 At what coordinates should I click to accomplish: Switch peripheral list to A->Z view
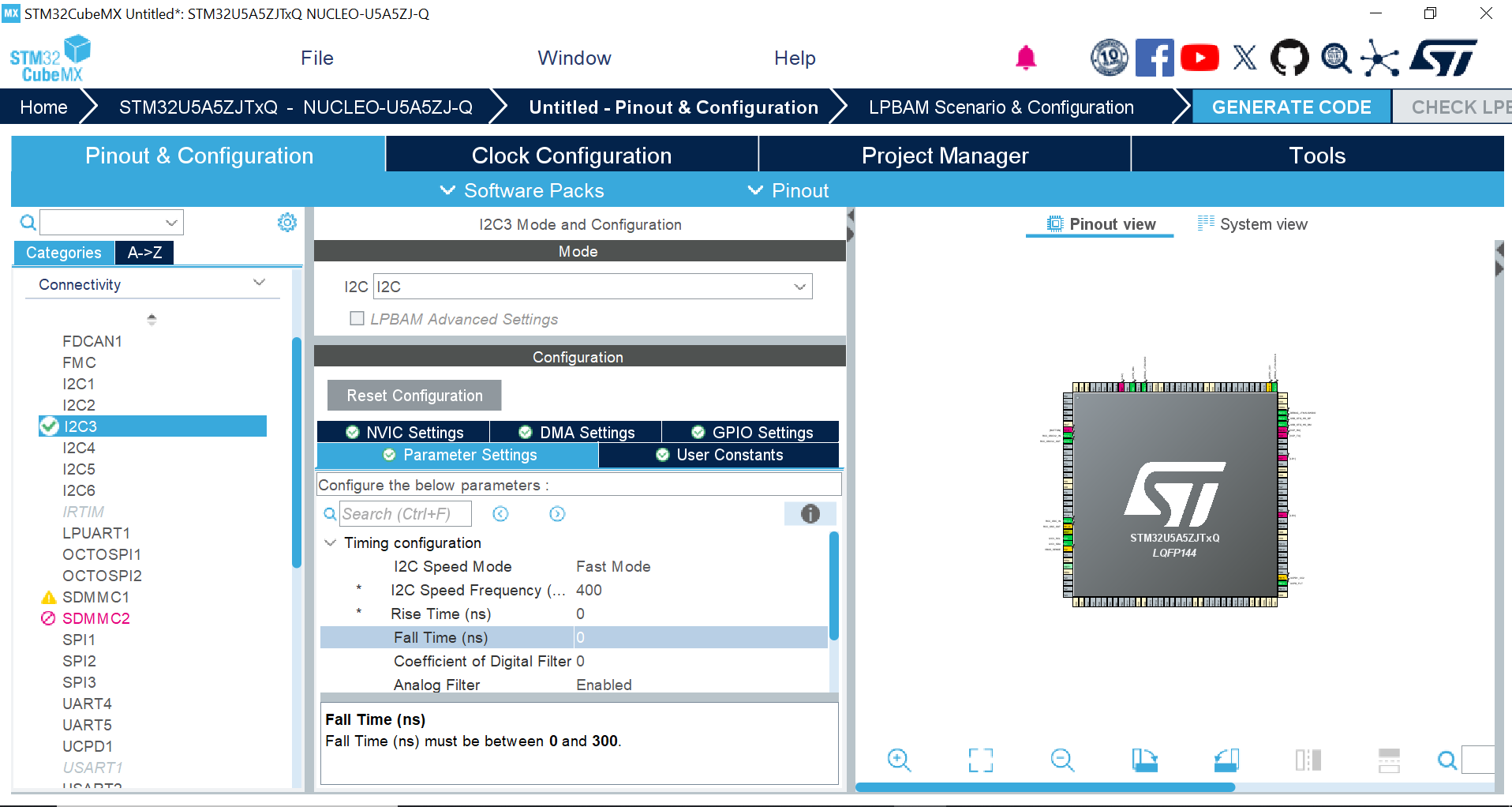[x=144, y=253]
